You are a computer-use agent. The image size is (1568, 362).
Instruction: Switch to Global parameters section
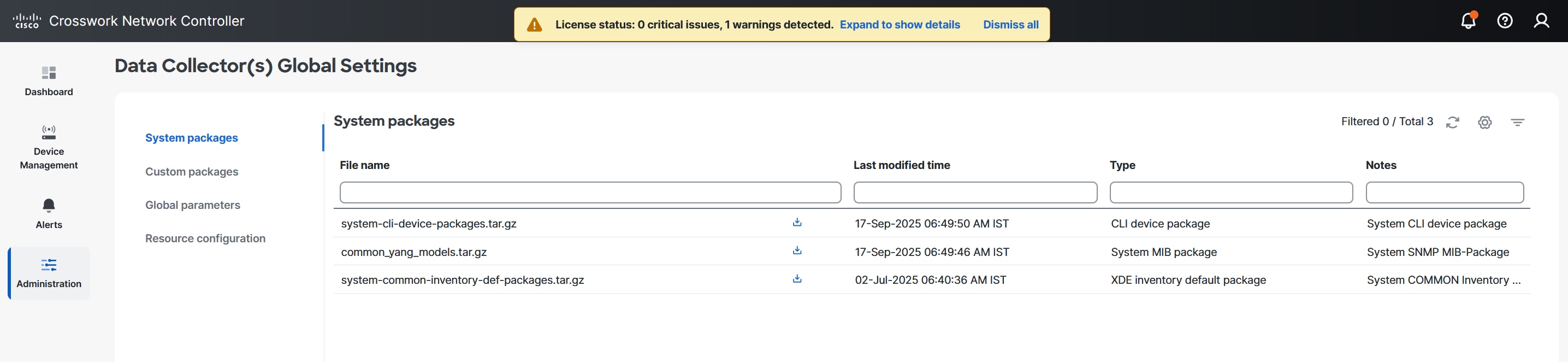pyautogui.click(x=192, y=206)
